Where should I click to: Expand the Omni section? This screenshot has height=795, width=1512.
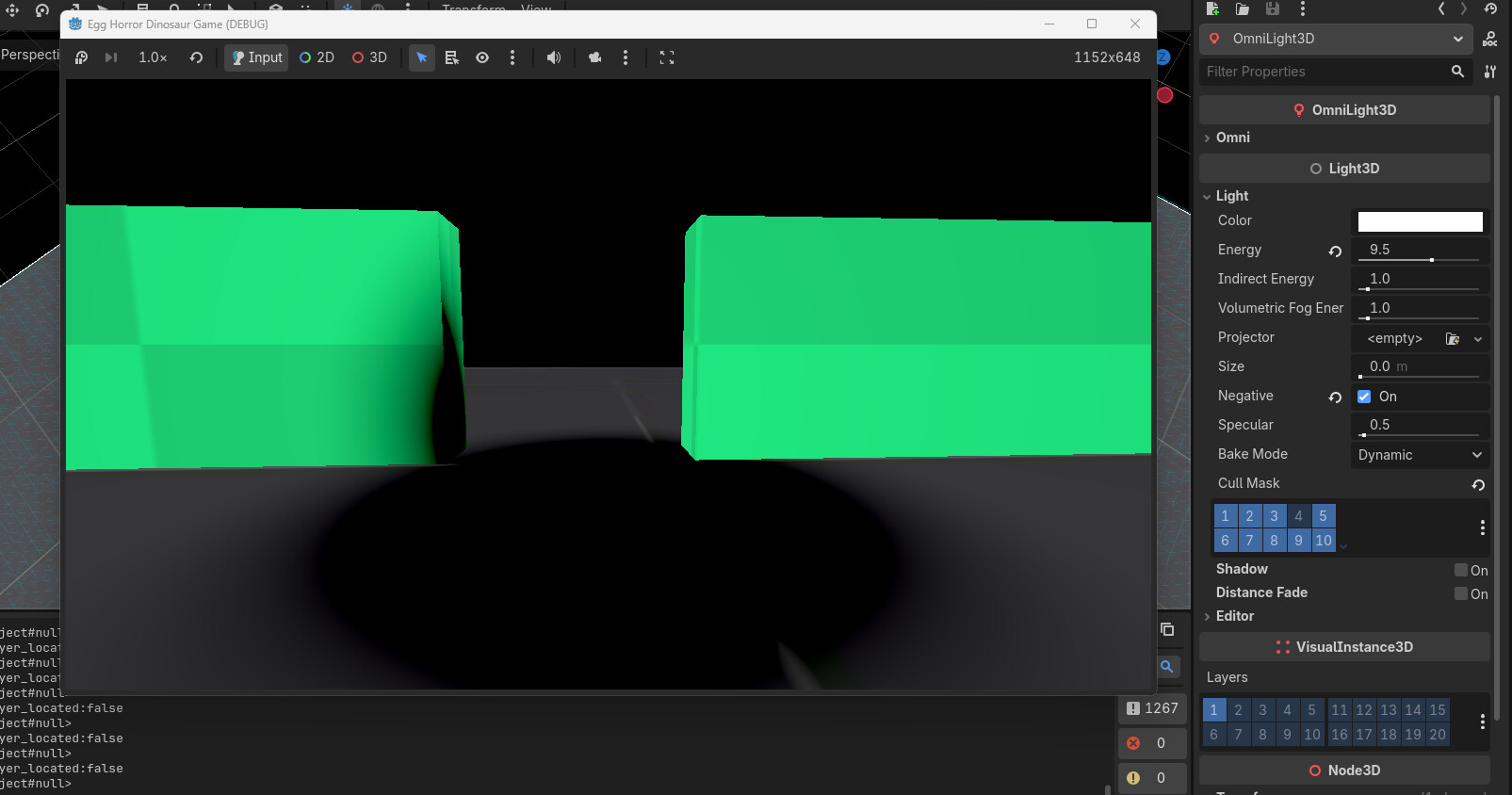click(x=1232, y=138)
